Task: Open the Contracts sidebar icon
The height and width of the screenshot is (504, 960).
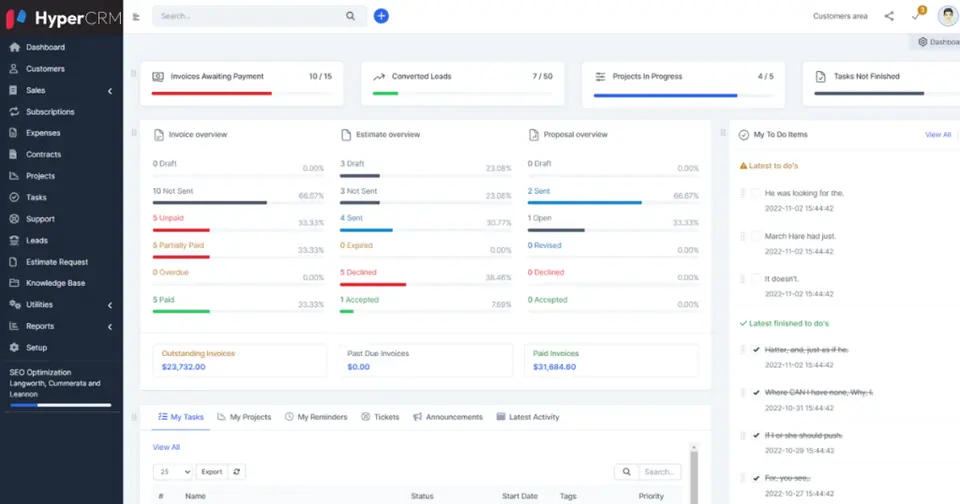Action: (x=14, y=154)
